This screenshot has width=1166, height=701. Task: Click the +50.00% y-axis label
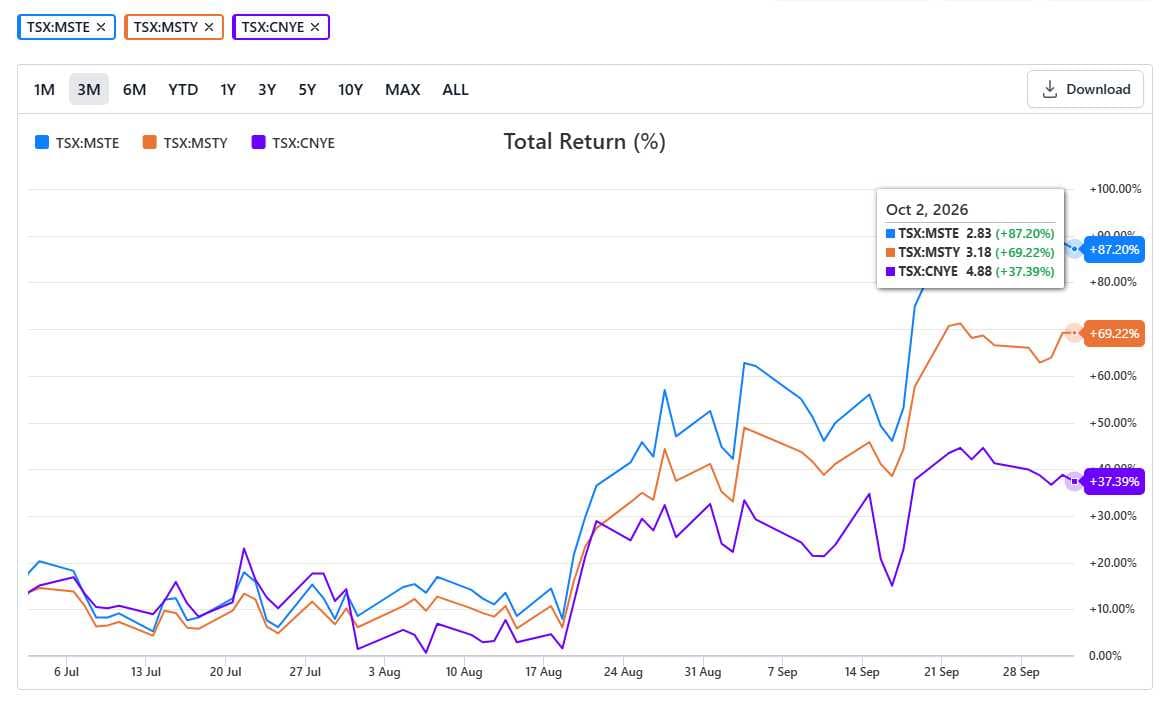coord(1113,423)
